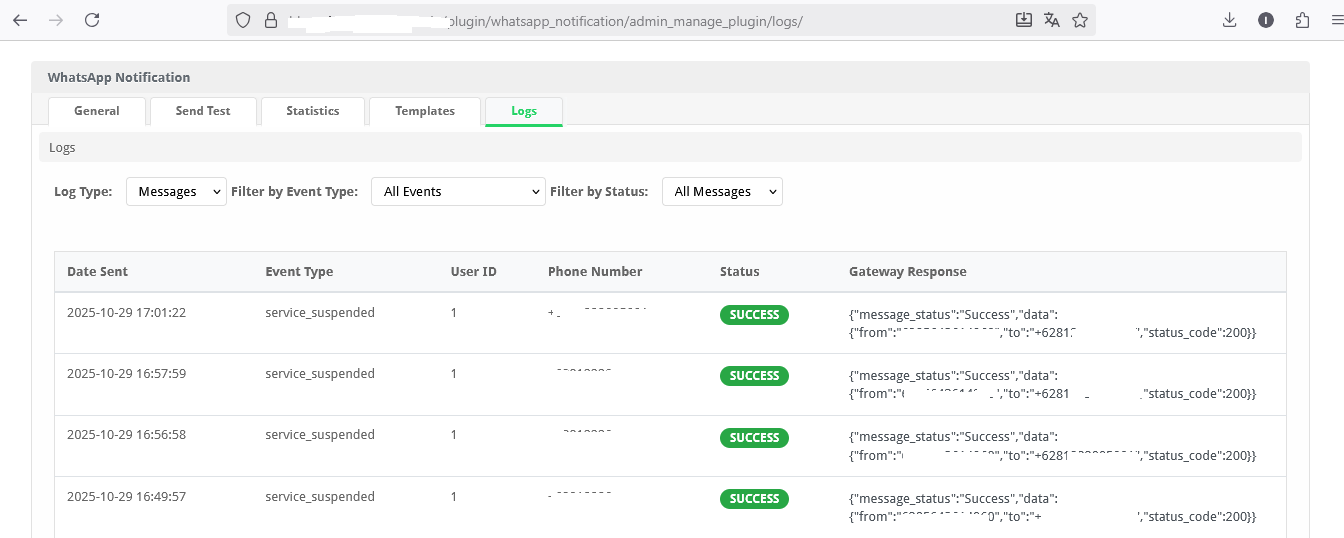The image size is (1344, 538).
Task: Click the browser back arrow
Action: tap(20, 20)
